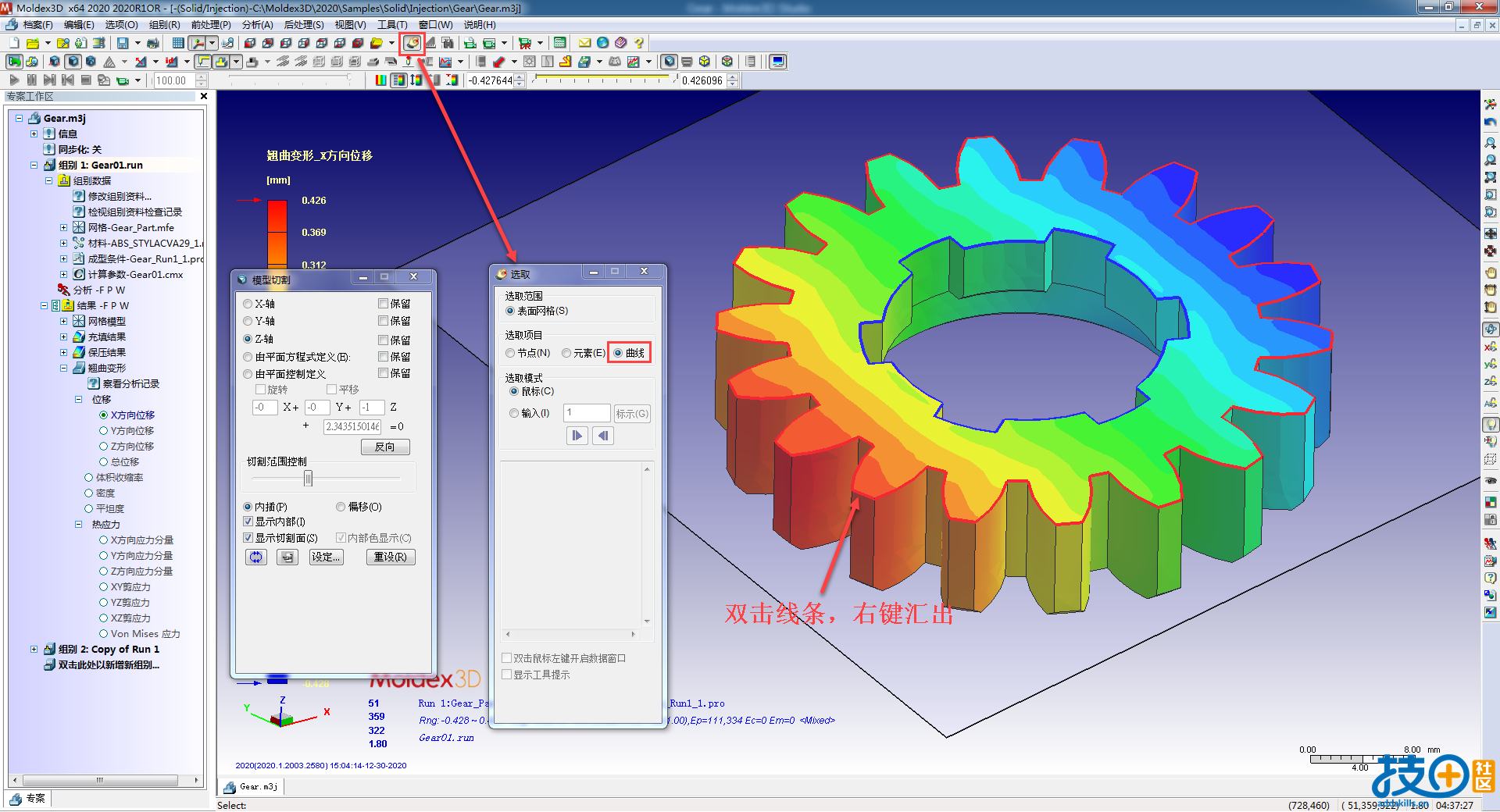Select 节点(N) radio in selection dialog
The height and width of the screenshot is (812, 1500).
tap(510, 353)
